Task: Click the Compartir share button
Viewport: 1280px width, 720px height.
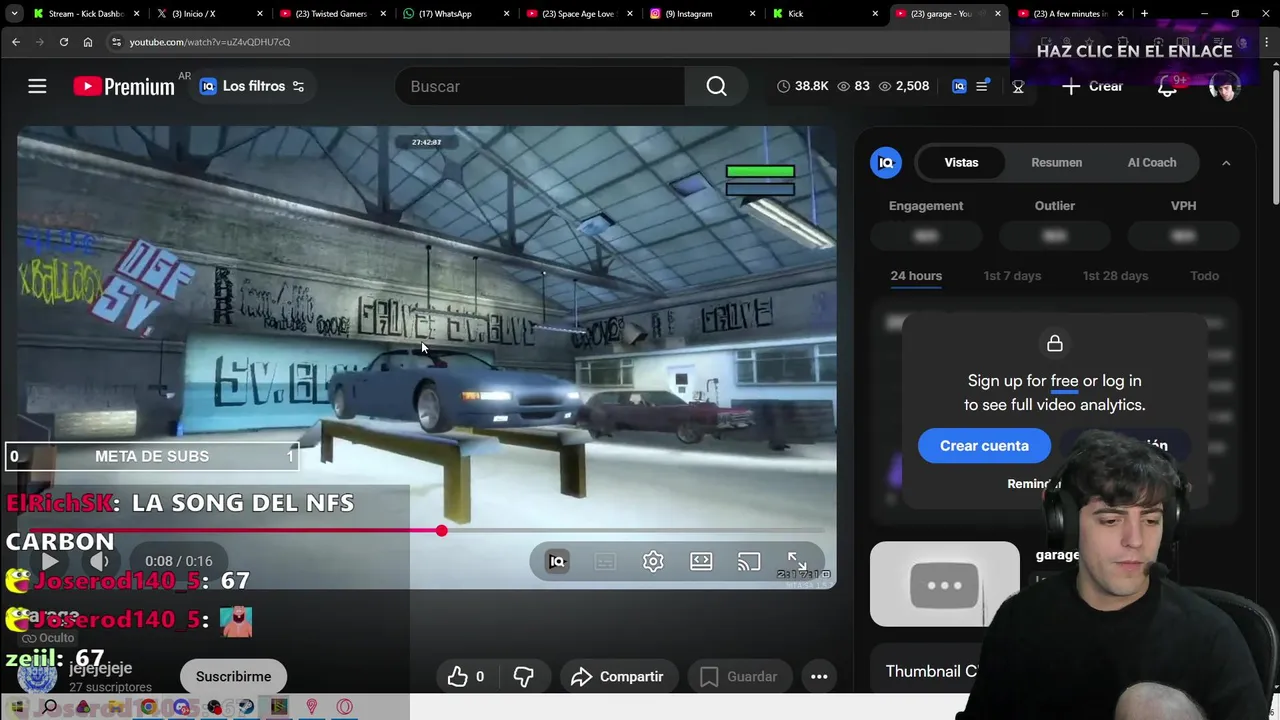Action: coord(619,677)
